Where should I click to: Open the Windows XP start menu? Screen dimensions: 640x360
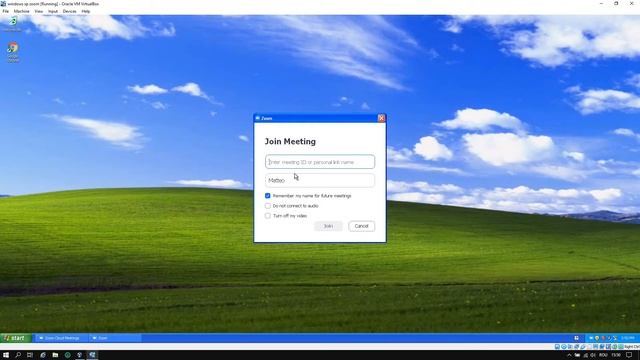click(x=16, y=338)
